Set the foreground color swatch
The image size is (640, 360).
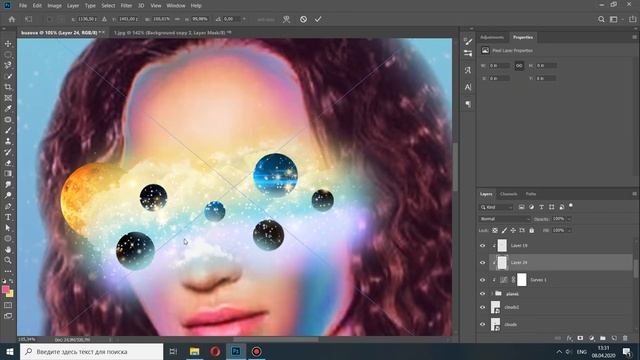6,289
